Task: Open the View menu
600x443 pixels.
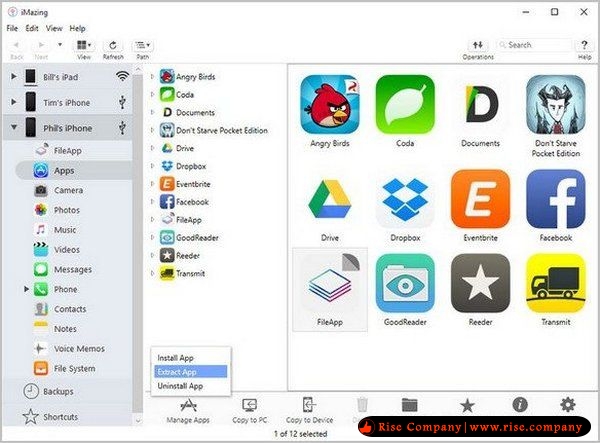Action: [54, 28]
